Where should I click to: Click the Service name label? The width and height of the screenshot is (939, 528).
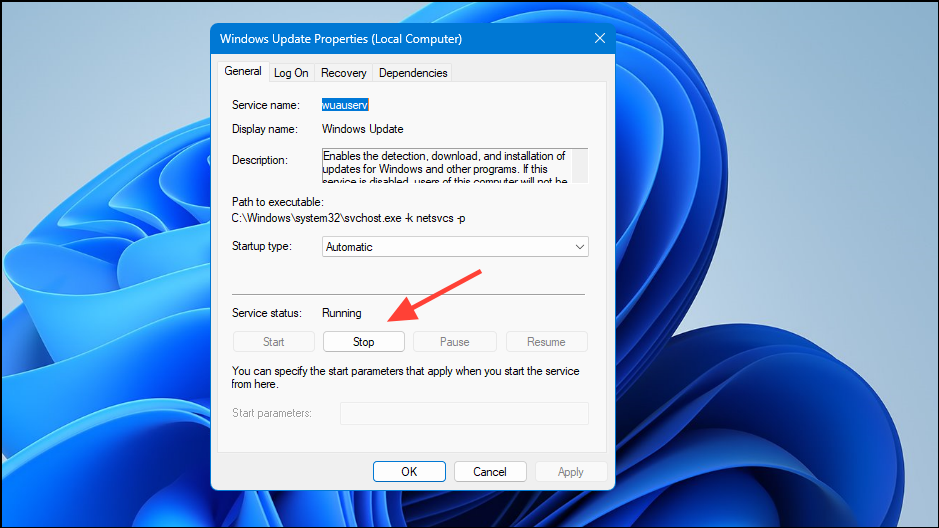[265, 105]
